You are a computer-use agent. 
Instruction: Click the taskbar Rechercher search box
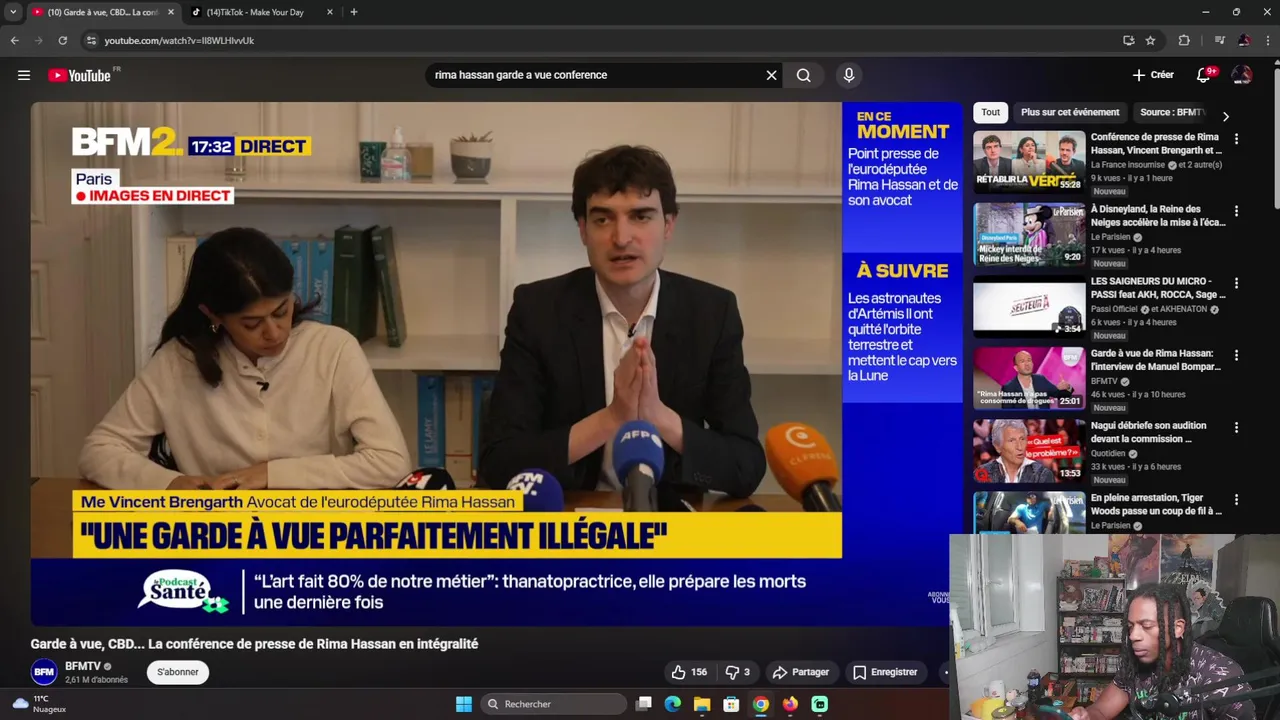click(x=552, y=704)
